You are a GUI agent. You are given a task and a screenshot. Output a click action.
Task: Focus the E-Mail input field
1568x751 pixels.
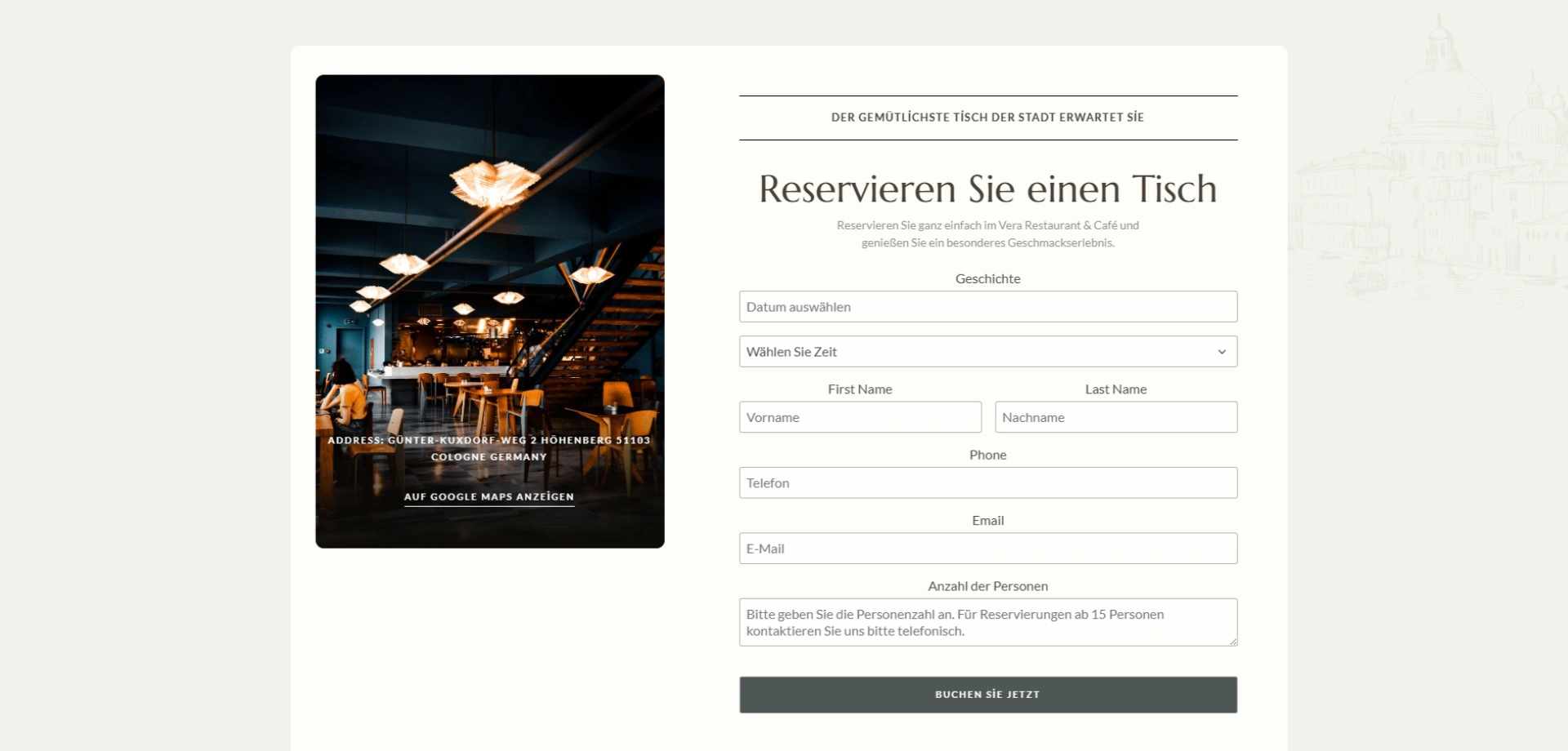click(x=987, y=549)
